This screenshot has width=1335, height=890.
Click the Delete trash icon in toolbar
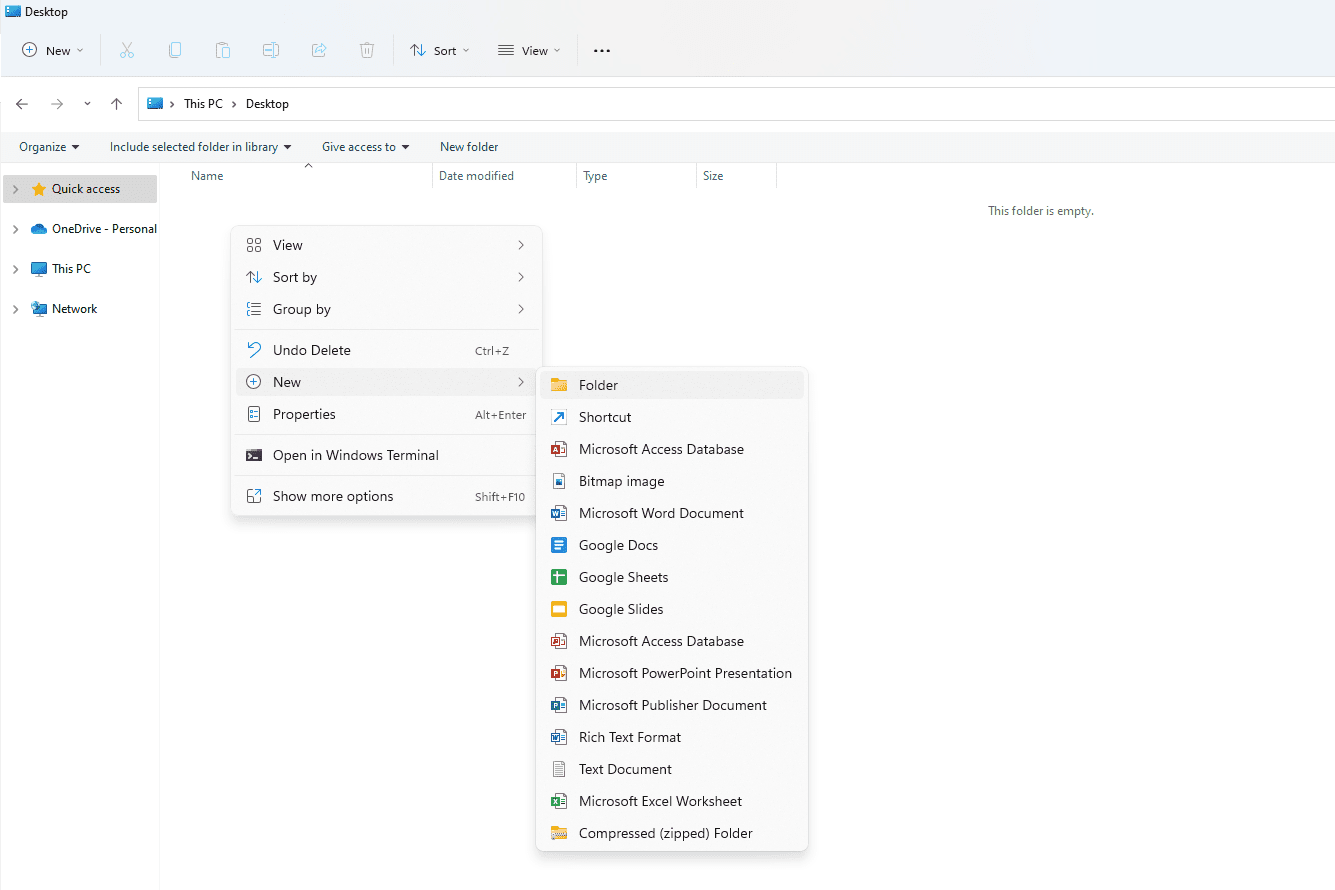pyautogui.click(x=367, y=50)
